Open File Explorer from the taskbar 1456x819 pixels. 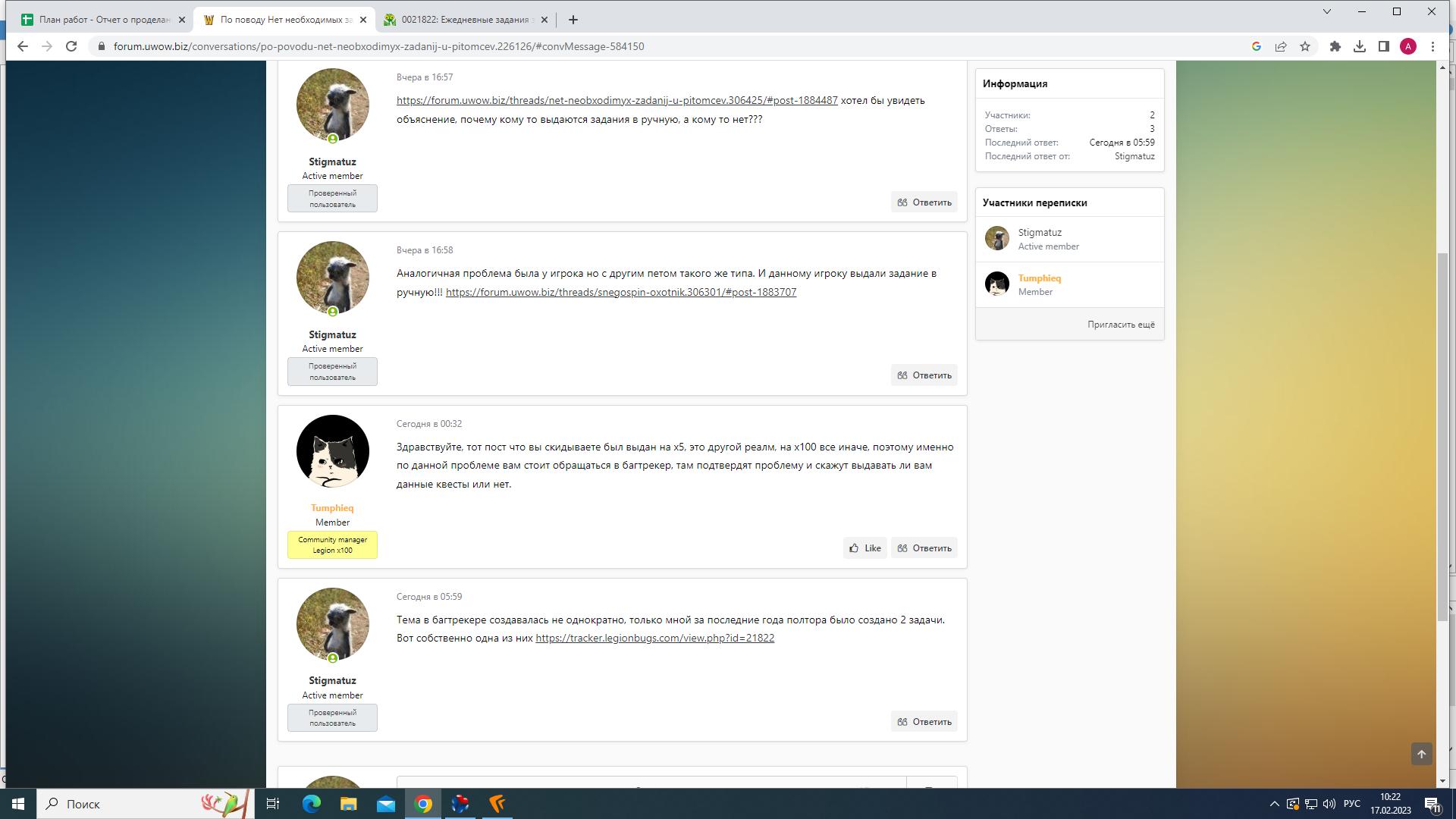point(348,804)
